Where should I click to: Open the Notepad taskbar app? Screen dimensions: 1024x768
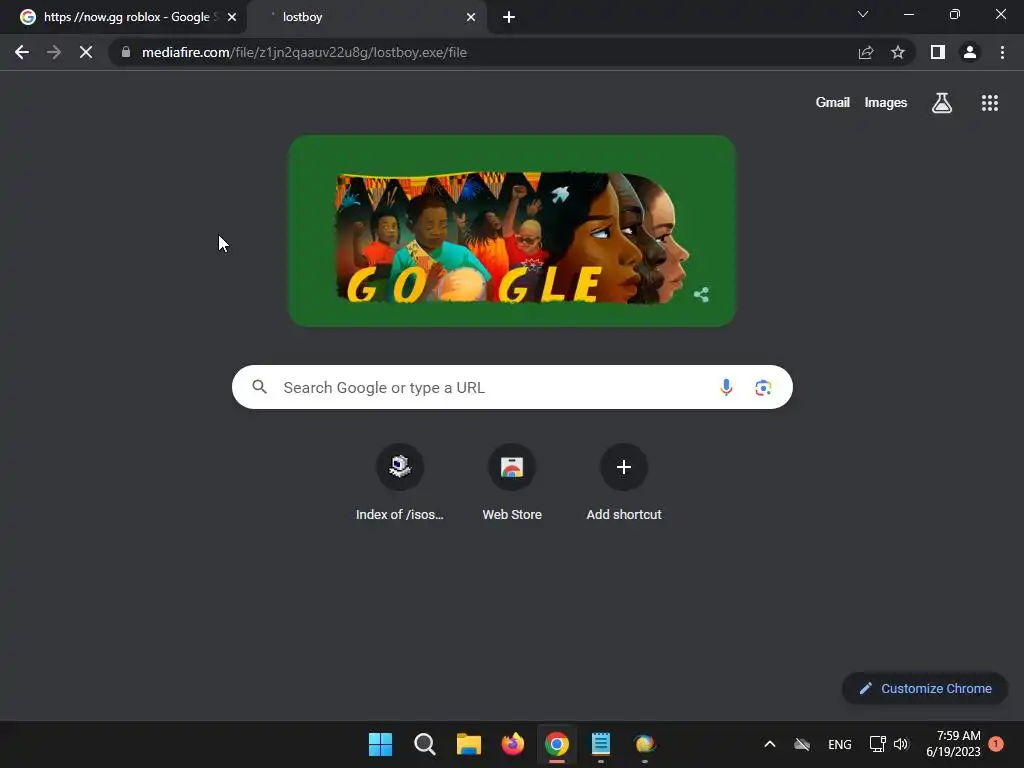[600, 744]
